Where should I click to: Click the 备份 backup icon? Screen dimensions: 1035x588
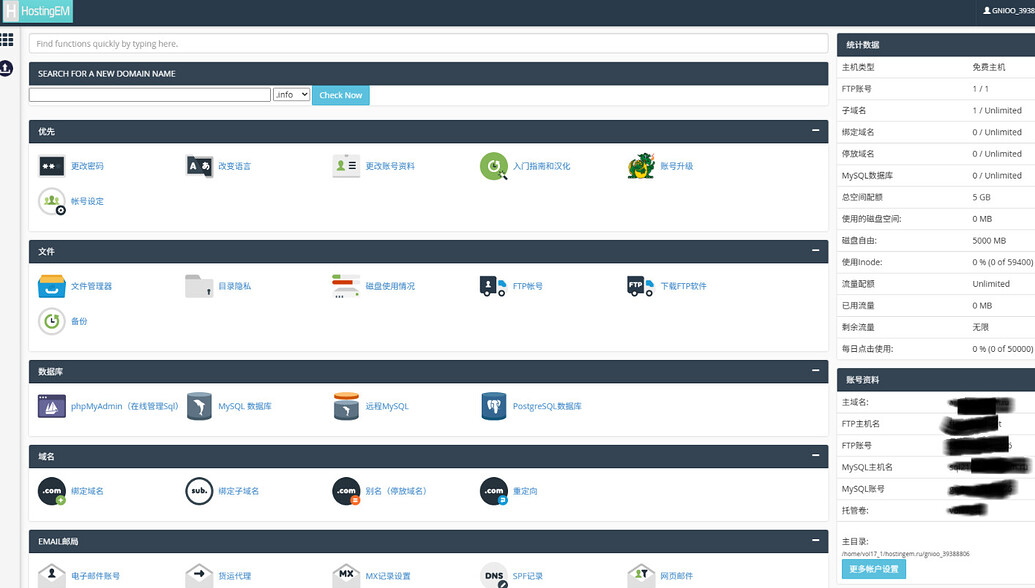52,321
